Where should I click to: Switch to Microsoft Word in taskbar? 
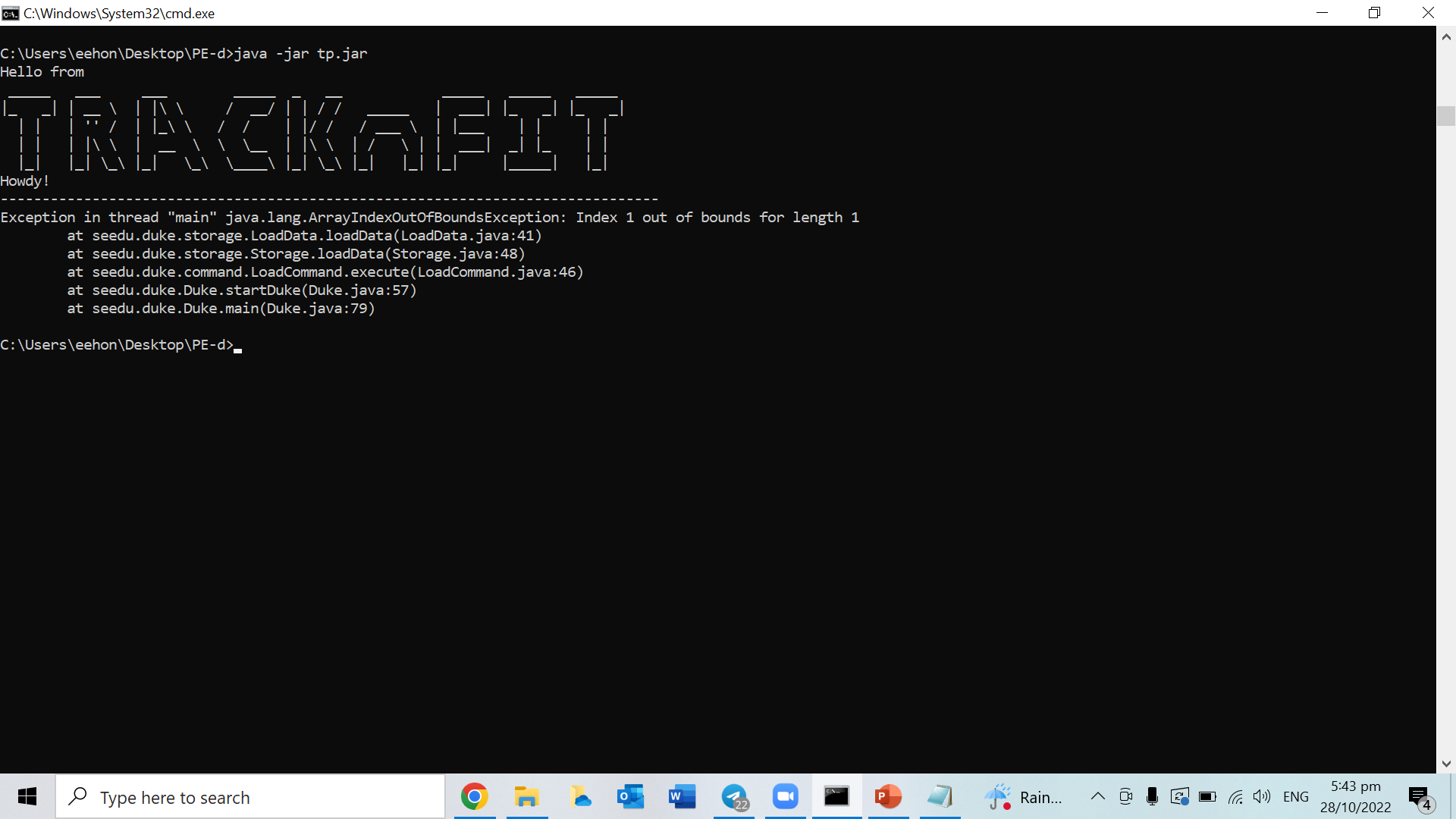pyautogui.click(x=682, y=797)
